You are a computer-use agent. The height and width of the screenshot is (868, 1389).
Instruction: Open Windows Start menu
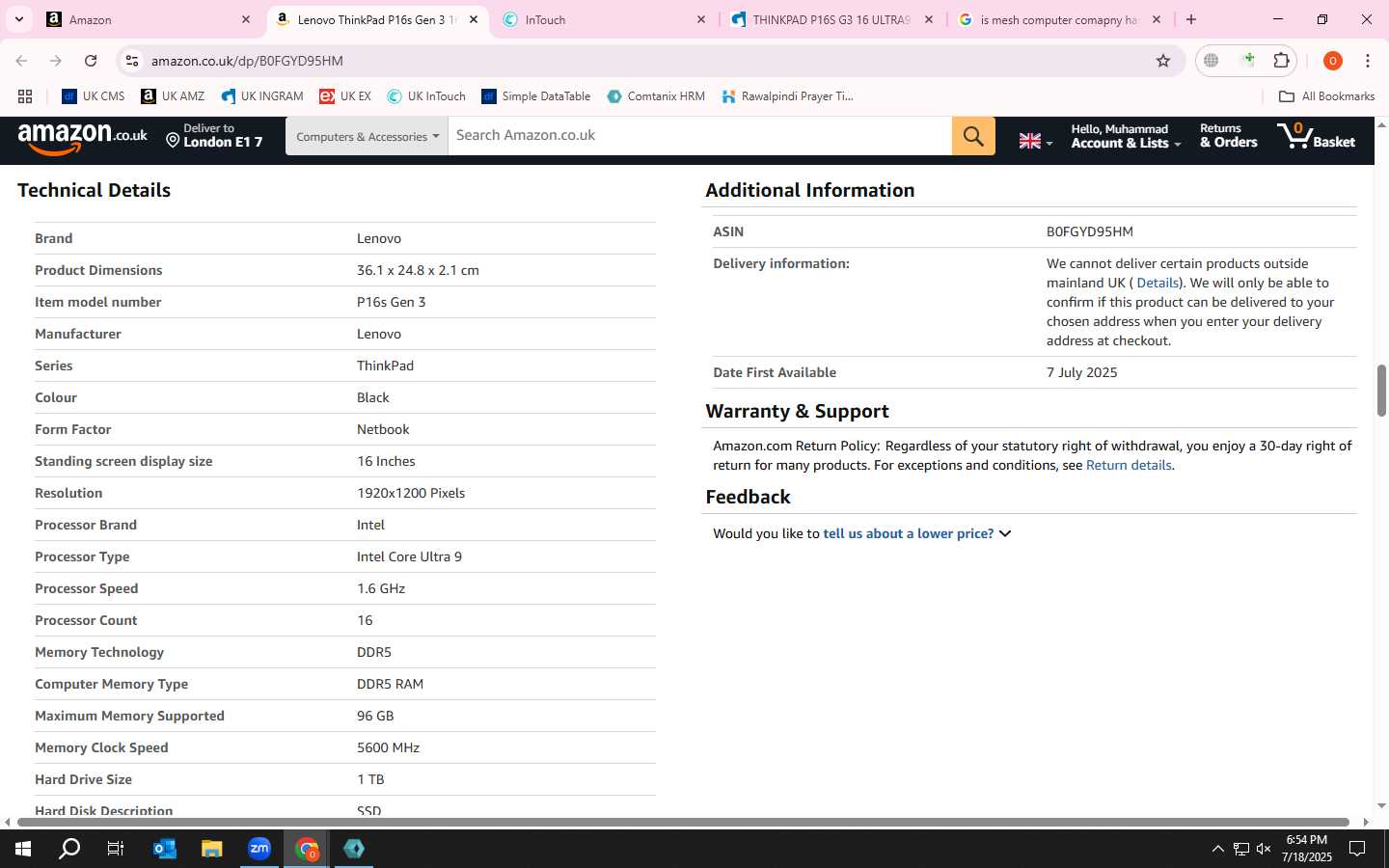point(23,849)
